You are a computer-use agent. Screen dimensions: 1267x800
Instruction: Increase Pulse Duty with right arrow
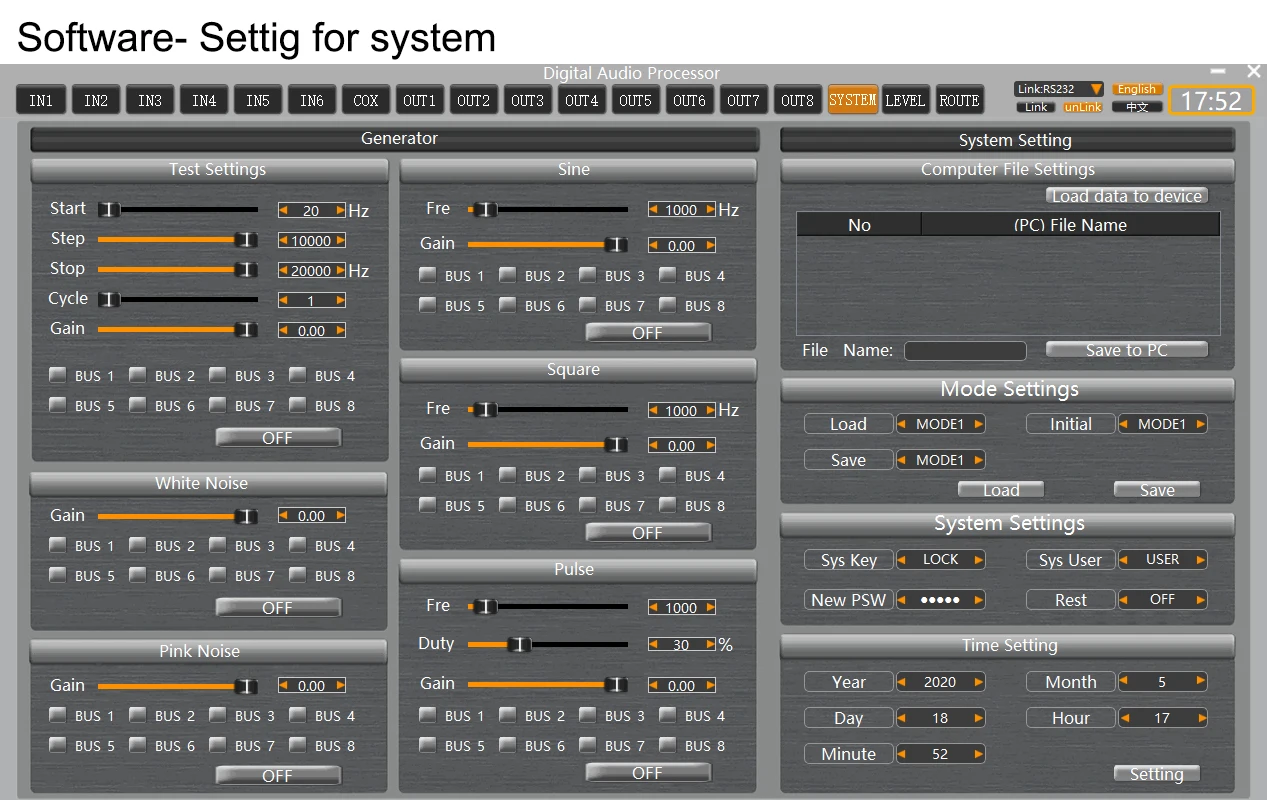[x=710, y=645]
